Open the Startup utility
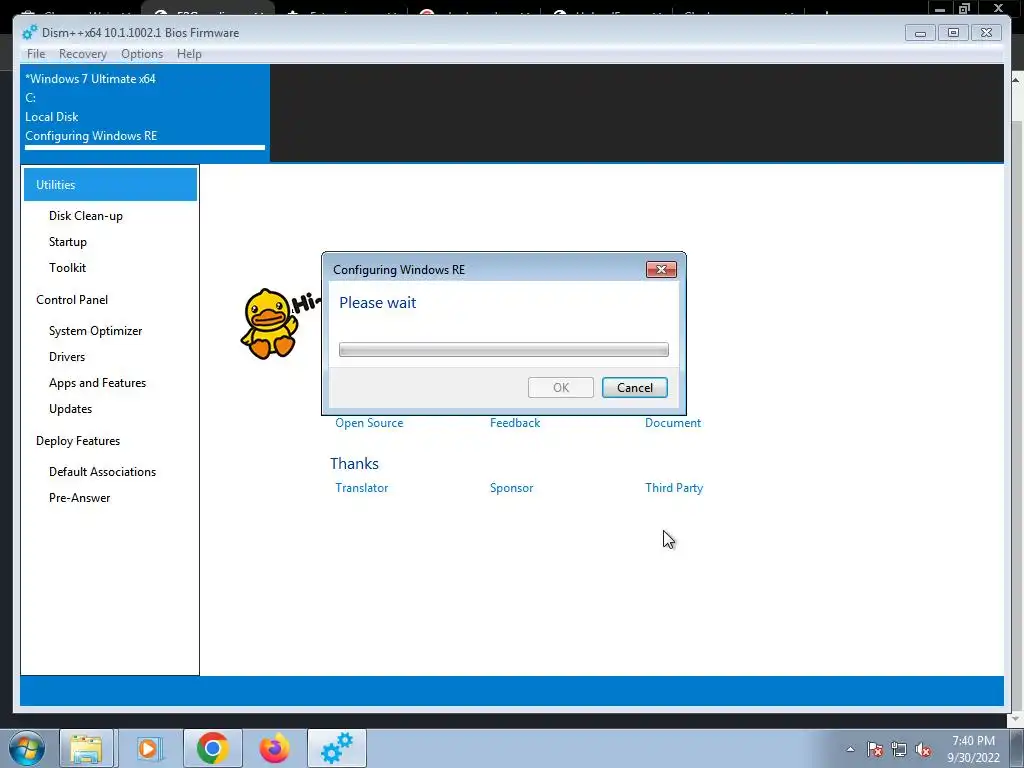Viewport: 1024px width, 768px height. coord(67,242)
